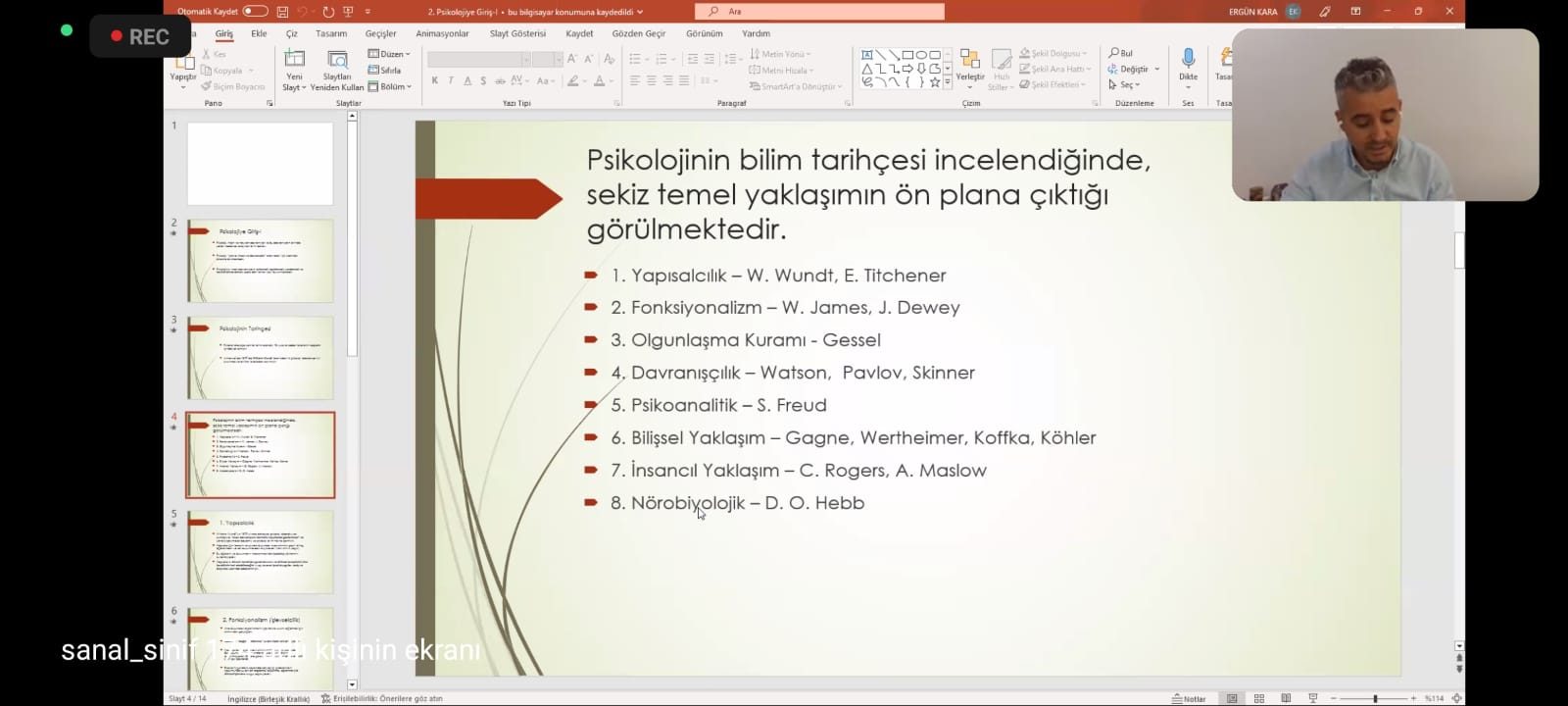The width and height of the screenshot is (1568, 706).
Task: Toggle bold K formatting
Action: [434, 81]
